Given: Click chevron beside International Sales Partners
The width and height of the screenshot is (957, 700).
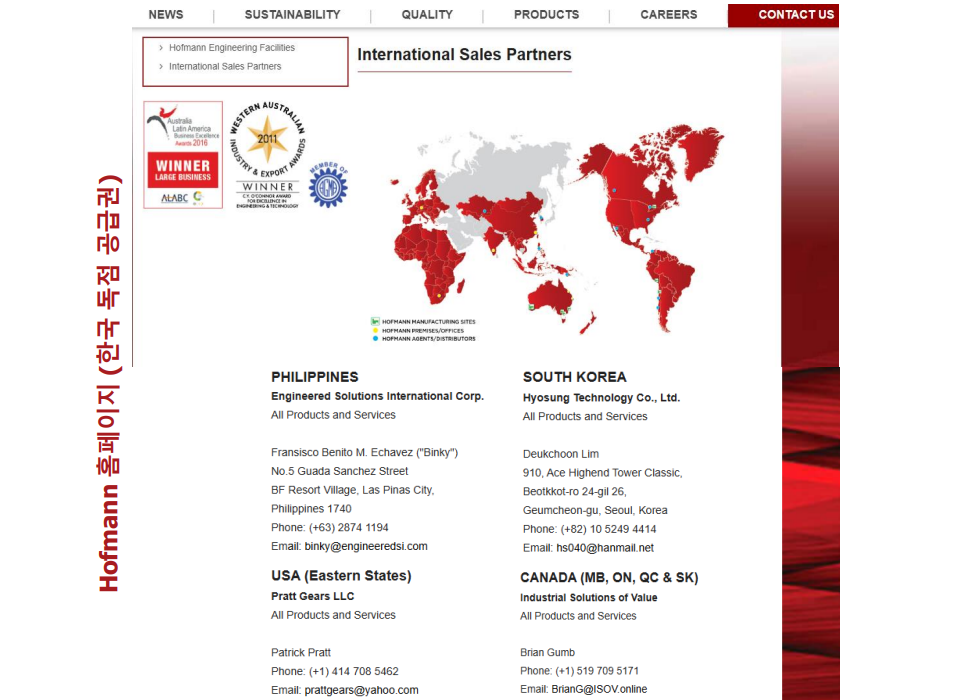Looking at the screenshot, I should point(161,66).
